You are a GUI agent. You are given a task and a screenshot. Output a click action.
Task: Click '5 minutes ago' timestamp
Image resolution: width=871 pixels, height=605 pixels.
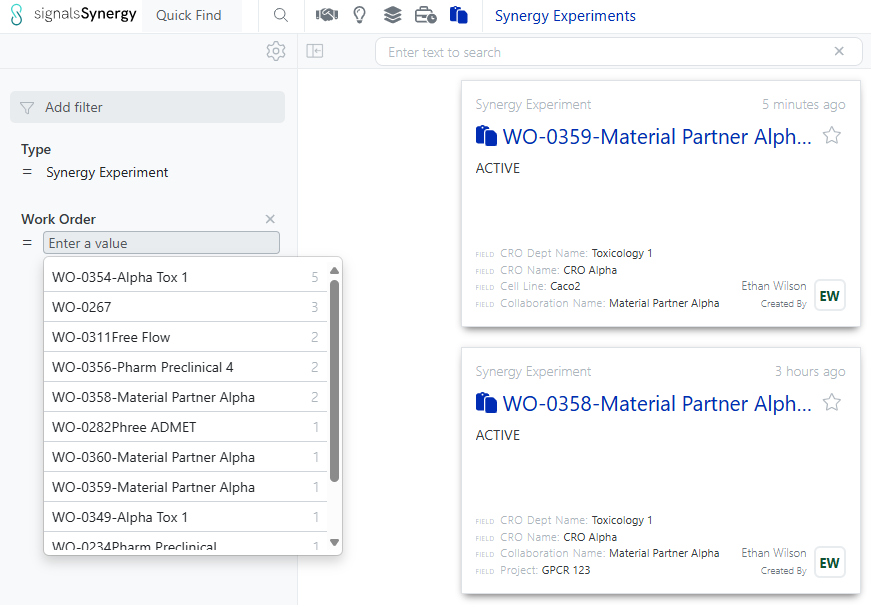coord(803,104)
